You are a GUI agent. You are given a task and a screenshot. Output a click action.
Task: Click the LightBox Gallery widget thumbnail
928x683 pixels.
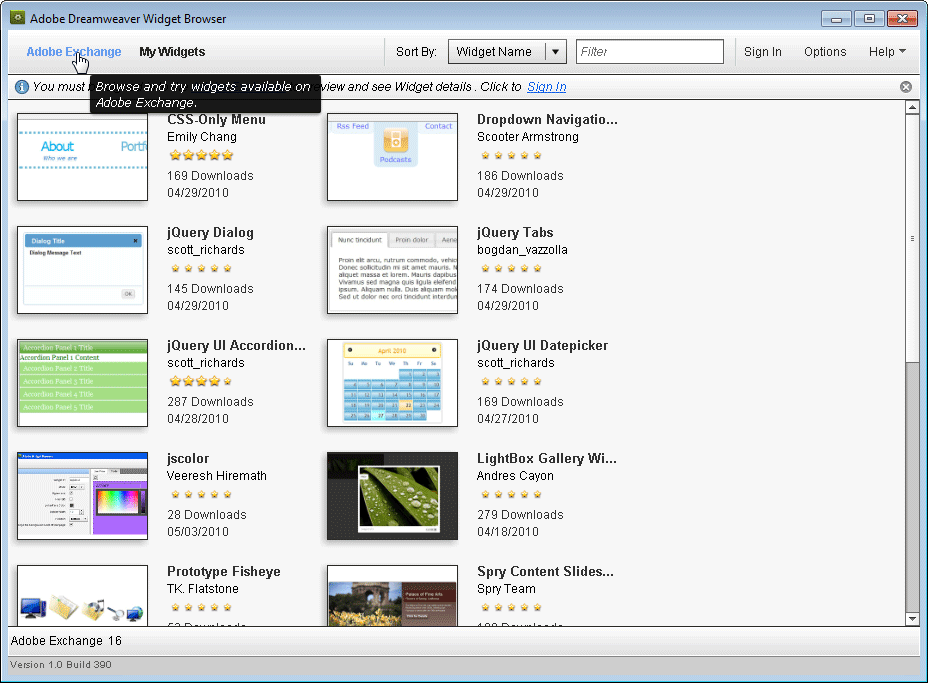click(392, 495)
